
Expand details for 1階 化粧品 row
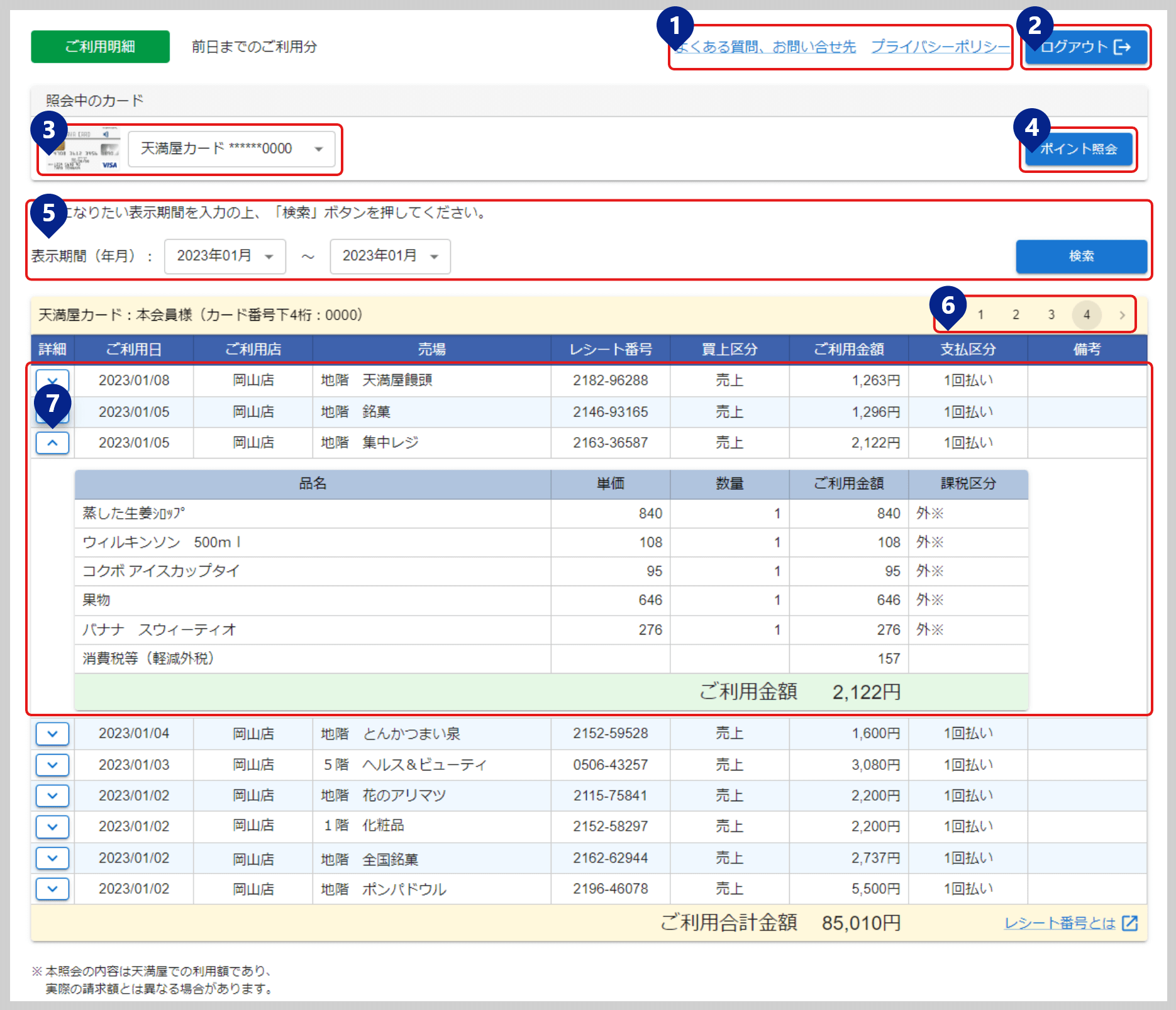tap(53, 826)
